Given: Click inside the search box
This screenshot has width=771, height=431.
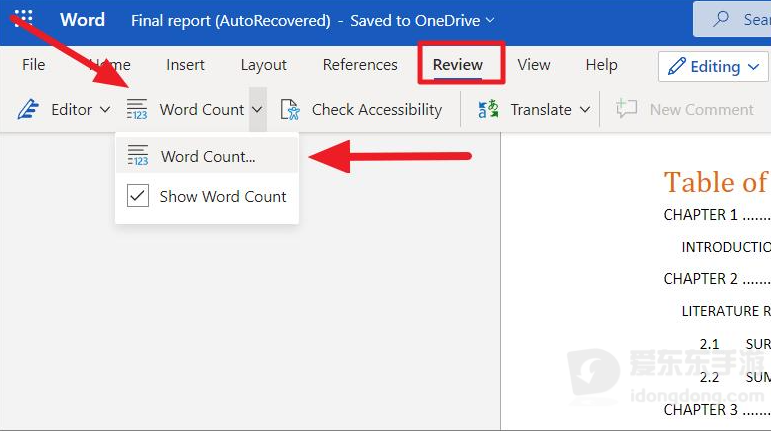Looking at the screenshot, I should tap(732, 19).
